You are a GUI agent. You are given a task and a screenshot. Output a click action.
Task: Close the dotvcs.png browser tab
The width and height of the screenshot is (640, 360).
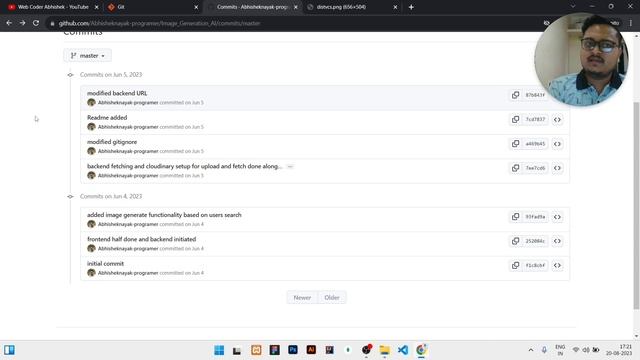tap(395, 7)
